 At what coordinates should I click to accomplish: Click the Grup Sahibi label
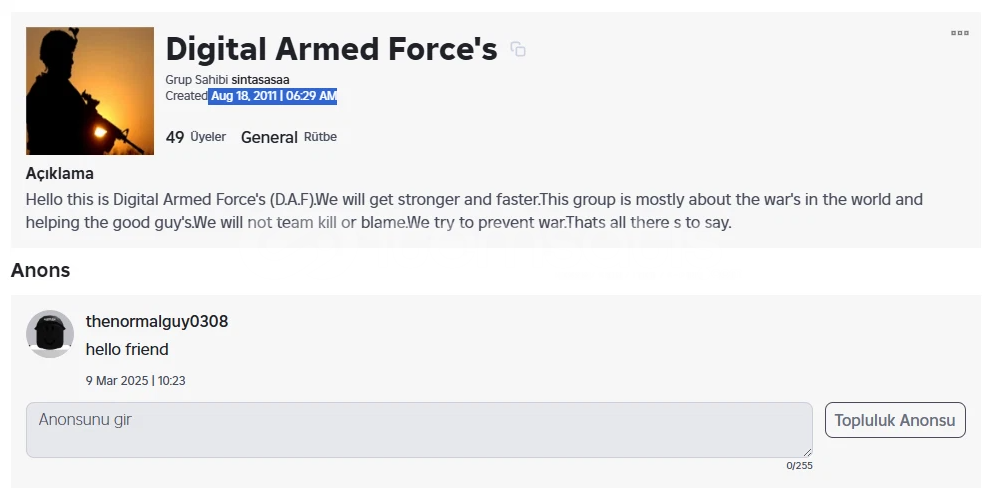pos(197,80)
